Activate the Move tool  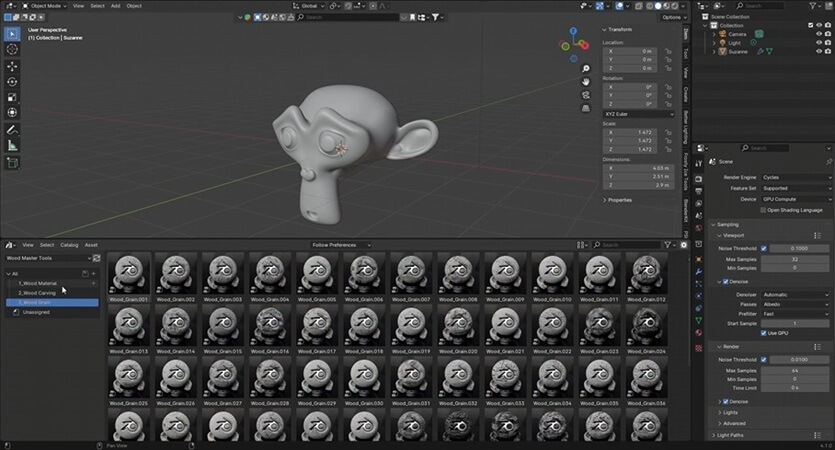[x=12, y=67]
